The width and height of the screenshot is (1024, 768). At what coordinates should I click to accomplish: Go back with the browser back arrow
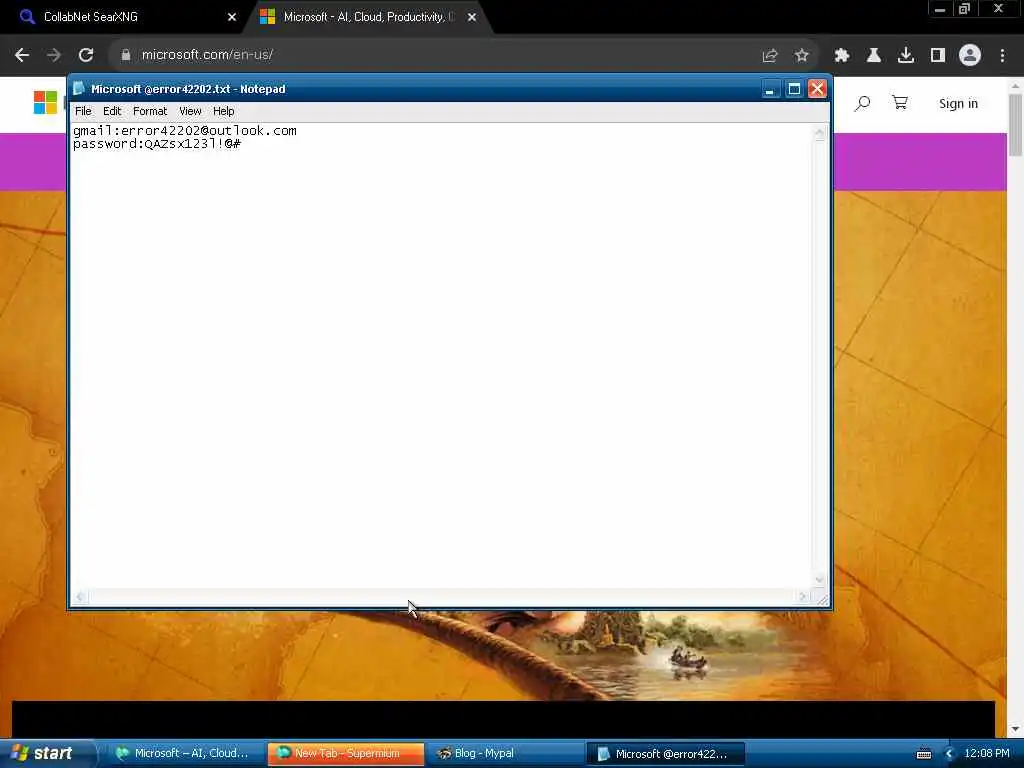click(22, 55)
